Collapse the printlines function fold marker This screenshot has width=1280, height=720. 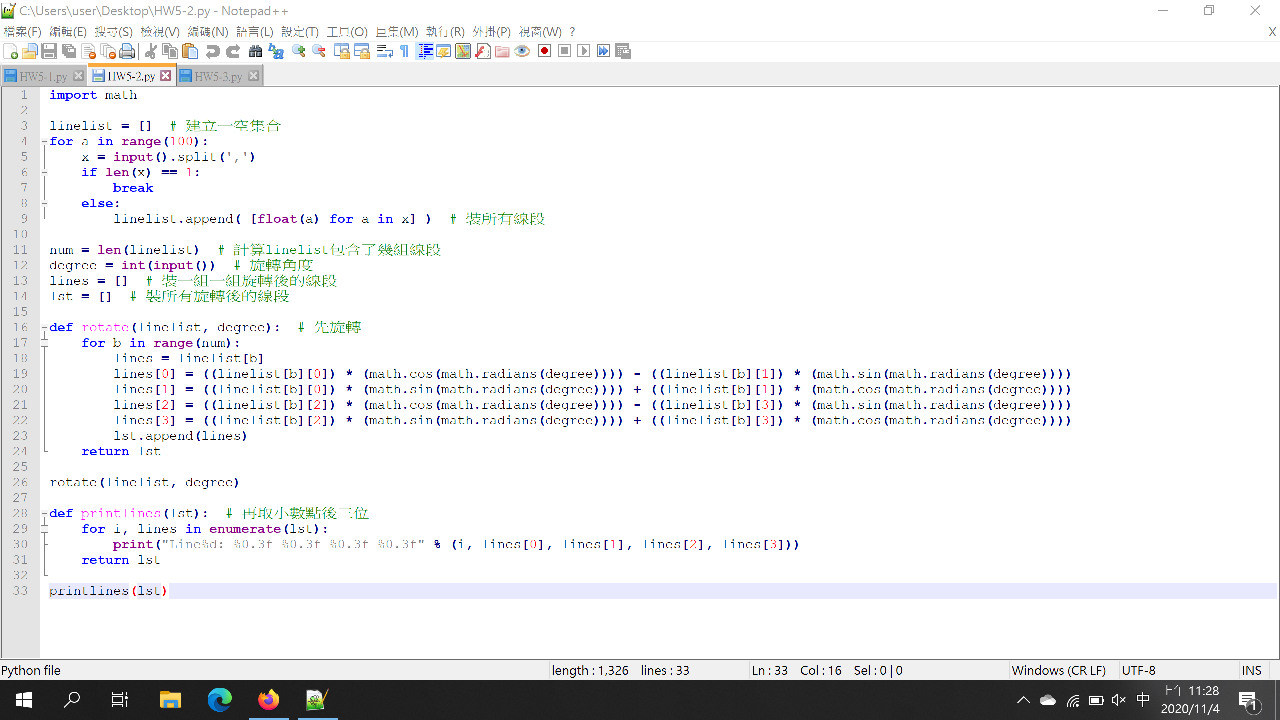[x=45, y=514]
